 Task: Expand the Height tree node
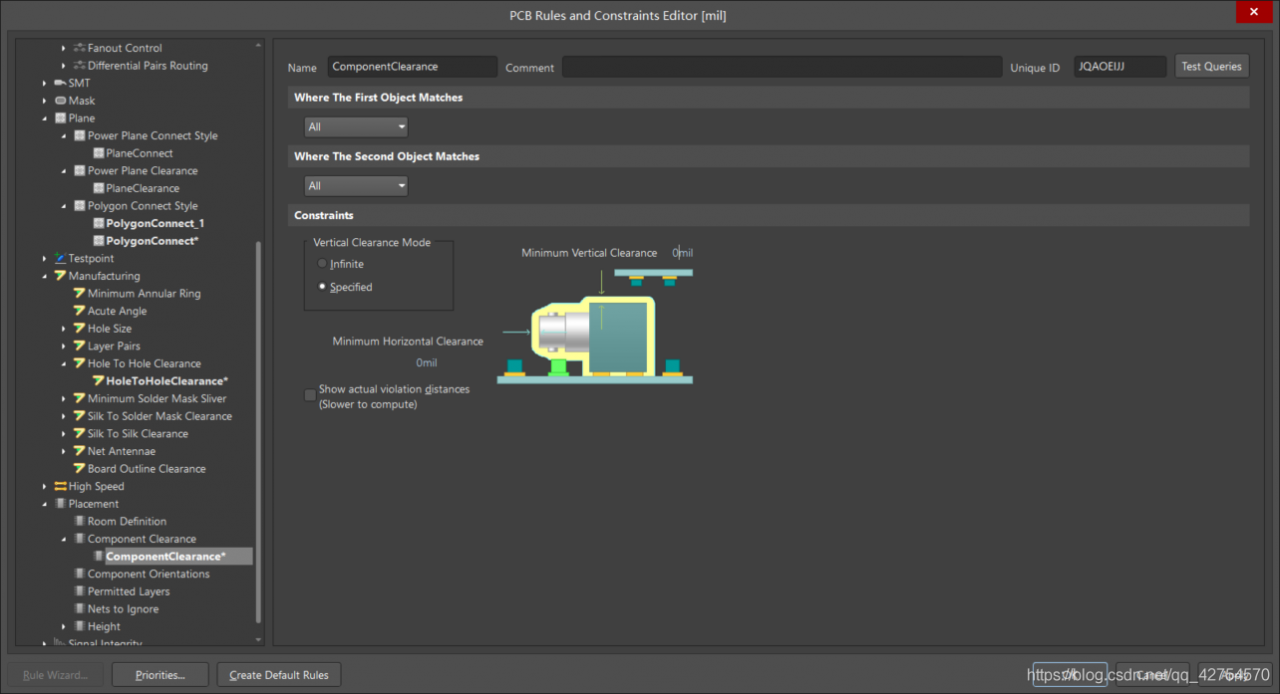64,626
